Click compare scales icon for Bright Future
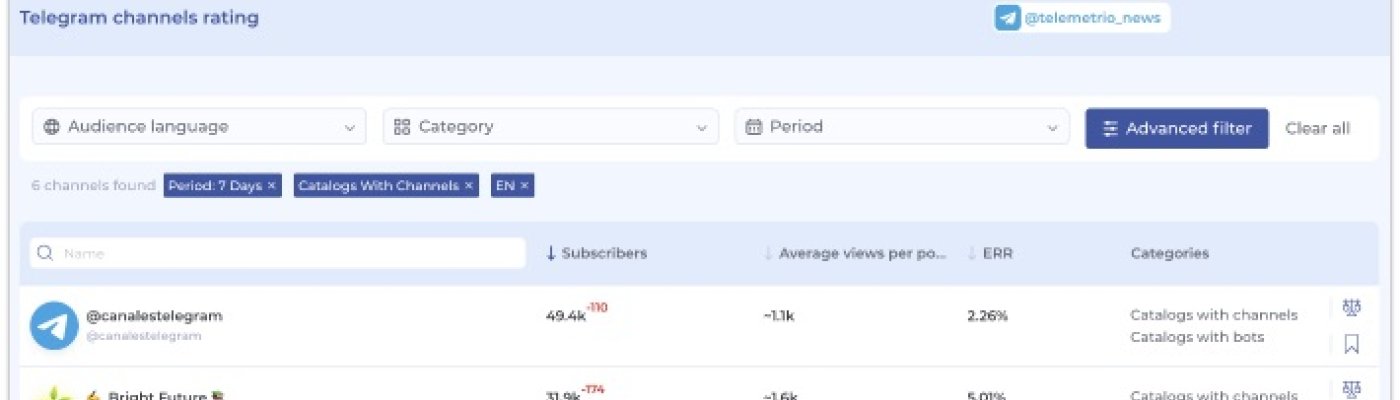The image size is (1400, 400). click(x=1351, y=389)
